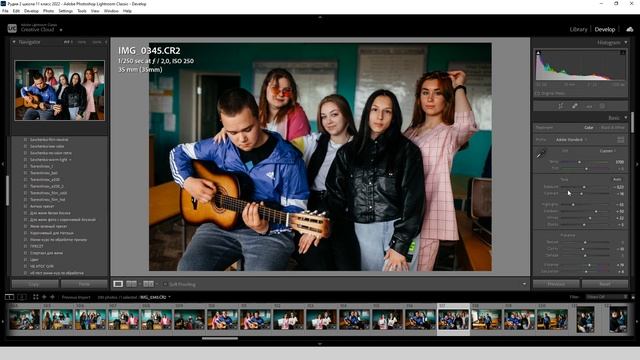This screenshot has height=360, width=640.
Task: Choose Color treatment
Action: (x=589, y=128)
